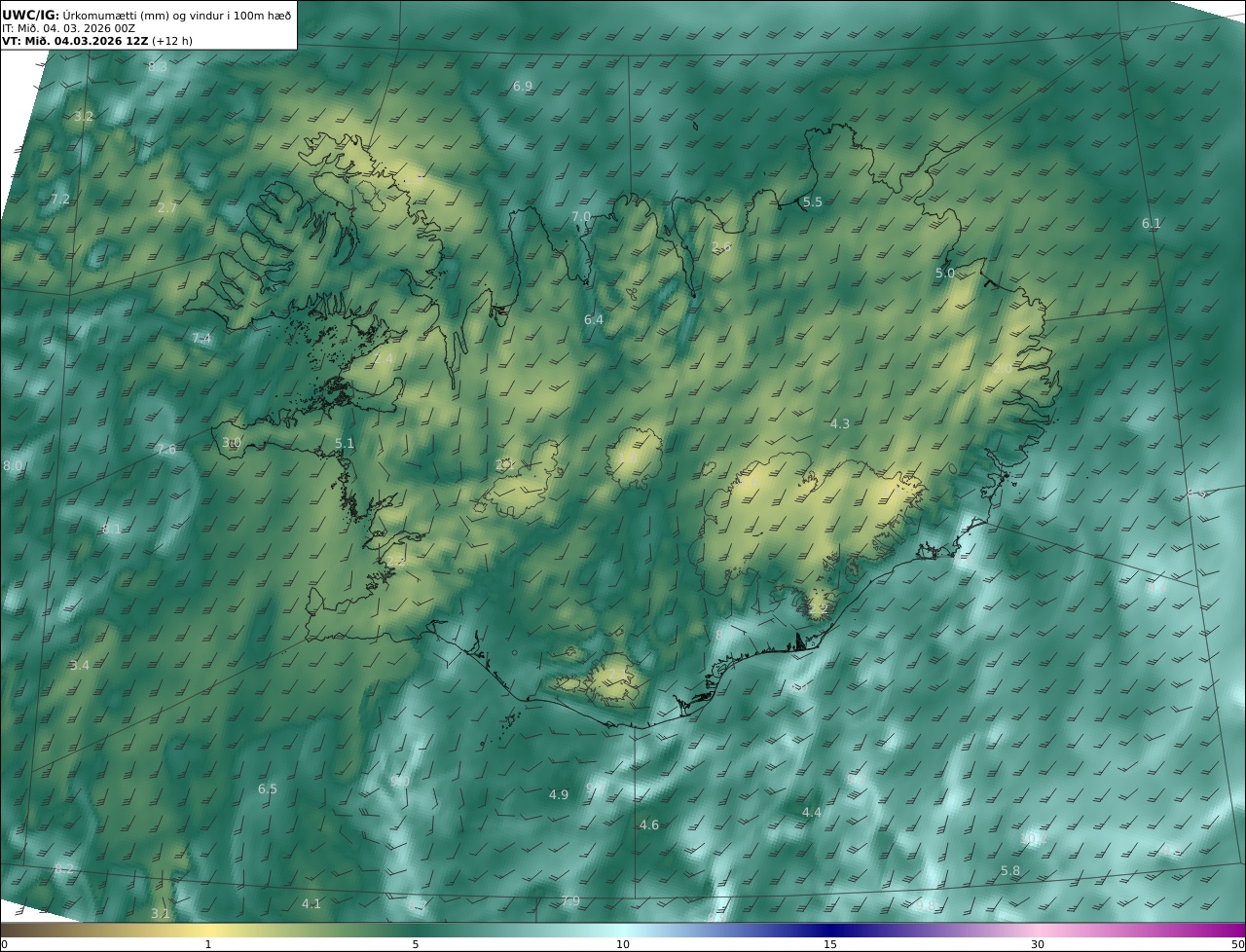
Task: Click the 7.2 value on the map
Action: (60, 200)
